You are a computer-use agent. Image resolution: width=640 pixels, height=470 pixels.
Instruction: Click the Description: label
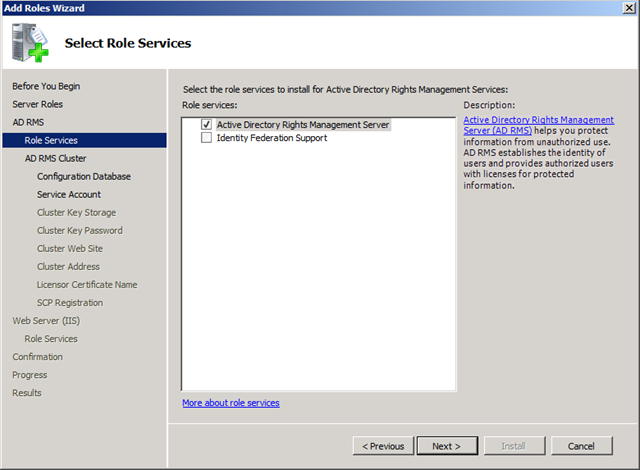[489, 105]
